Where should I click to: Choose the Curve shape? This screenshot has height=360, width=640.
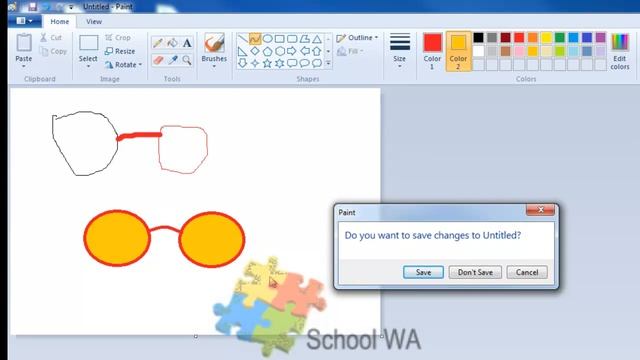pos(255,39)
